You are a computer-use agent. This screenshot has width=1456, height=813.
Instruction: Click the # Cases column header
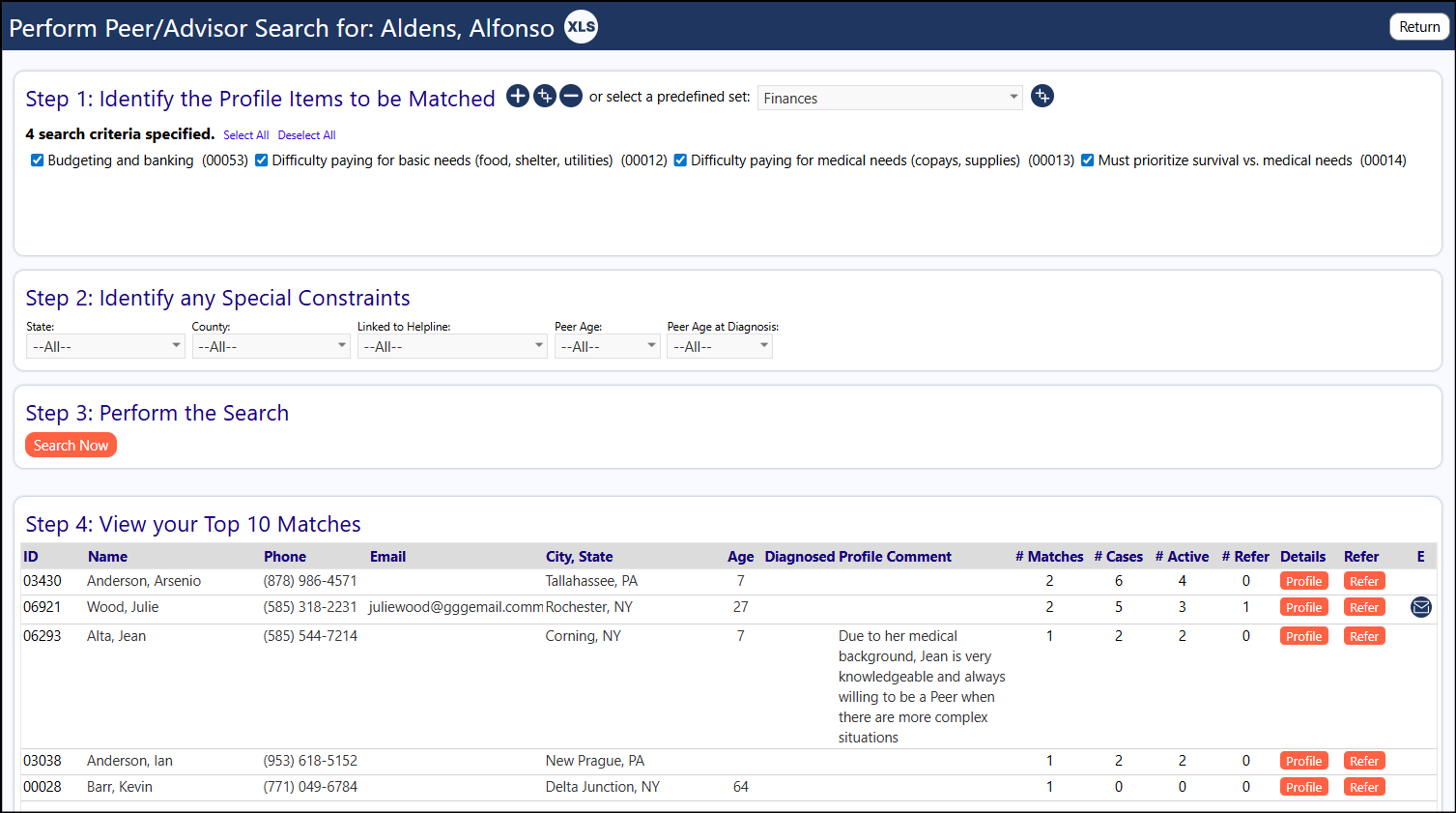pos(1118,556)
